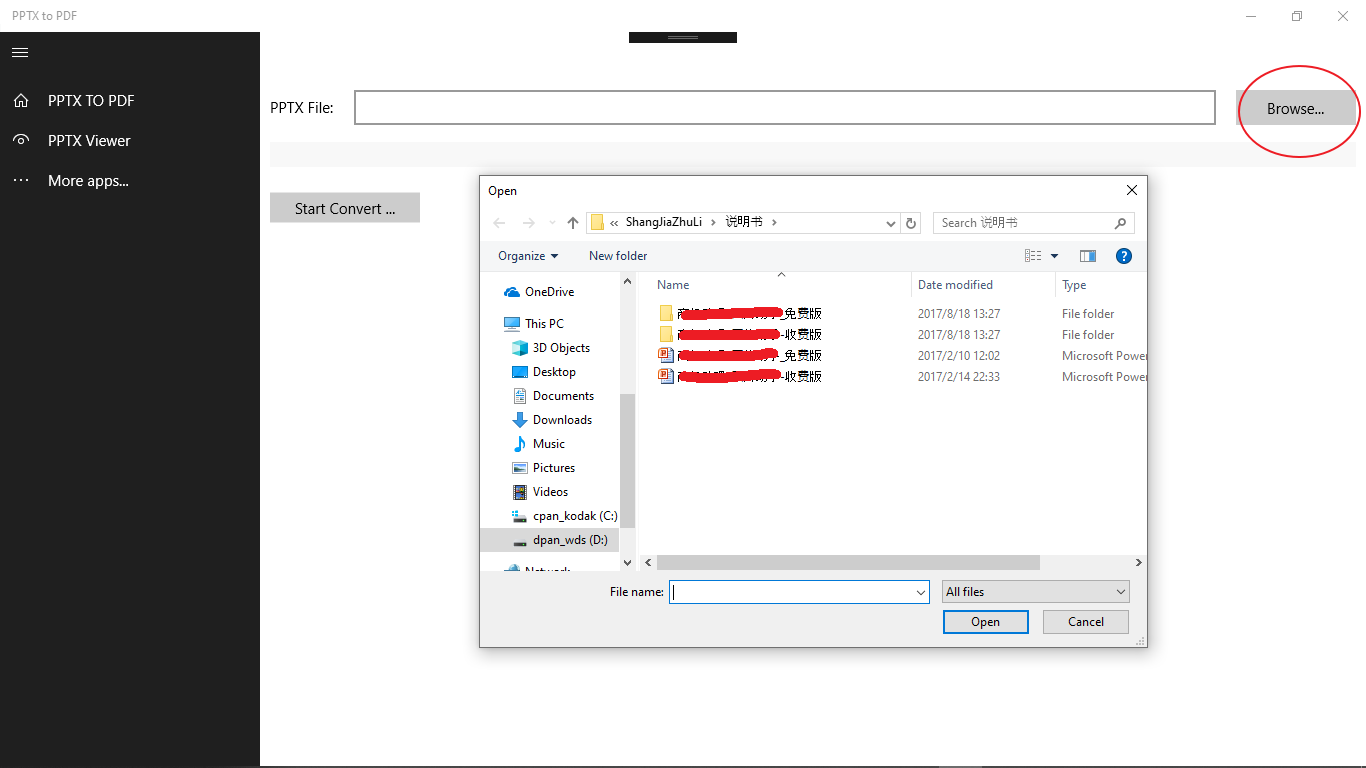This screenshot has width=1366, height=768.
Task: Select cpan_kodak (C:) drive
Action: 565,516
